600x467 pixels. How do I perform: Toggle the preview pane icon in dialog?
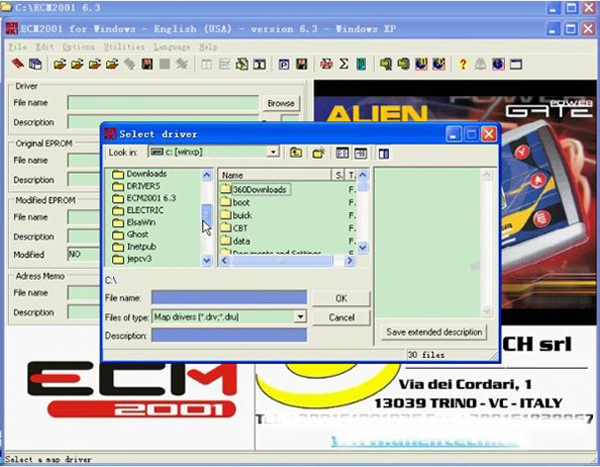(x=383, y=153)
